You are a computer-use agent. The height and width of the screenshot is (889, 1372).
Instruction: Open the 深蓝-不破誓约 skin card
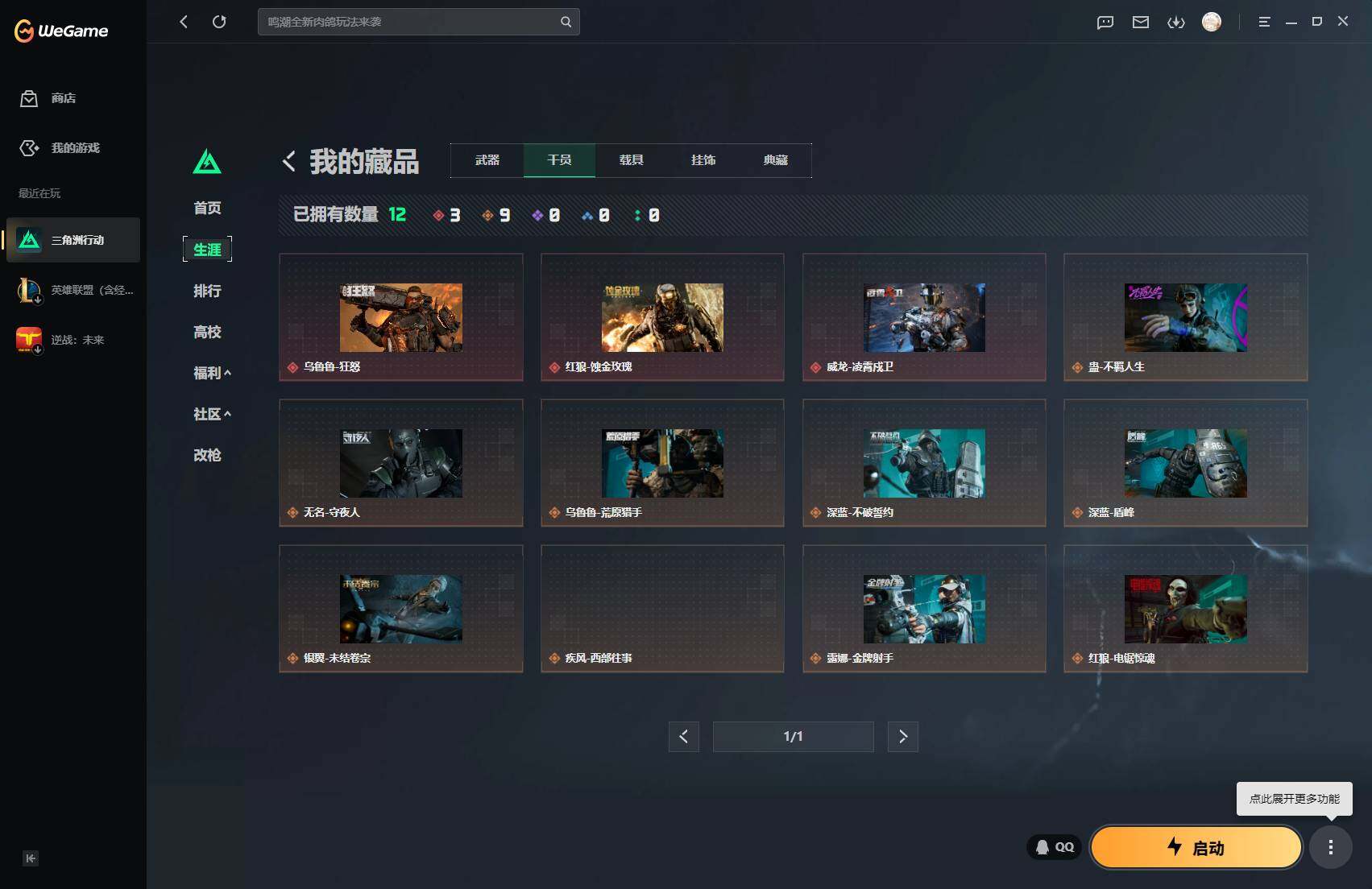pos(924,463)
